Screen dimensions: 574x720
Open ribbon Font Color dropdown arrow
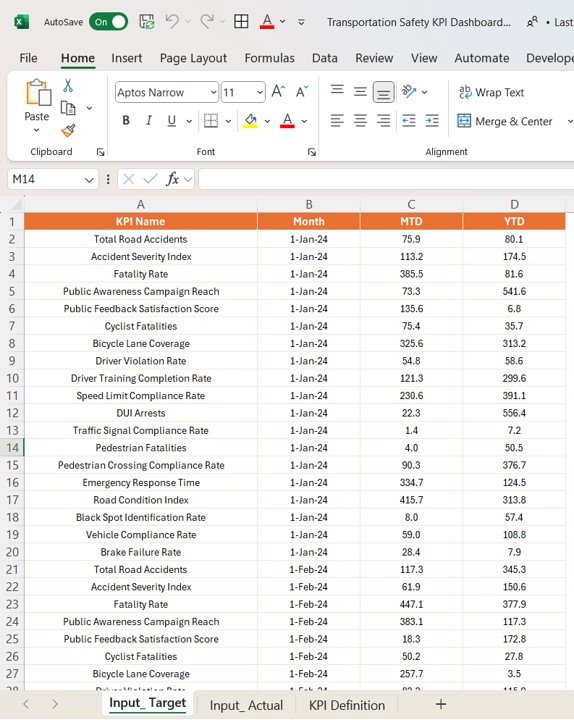[304, 121]
